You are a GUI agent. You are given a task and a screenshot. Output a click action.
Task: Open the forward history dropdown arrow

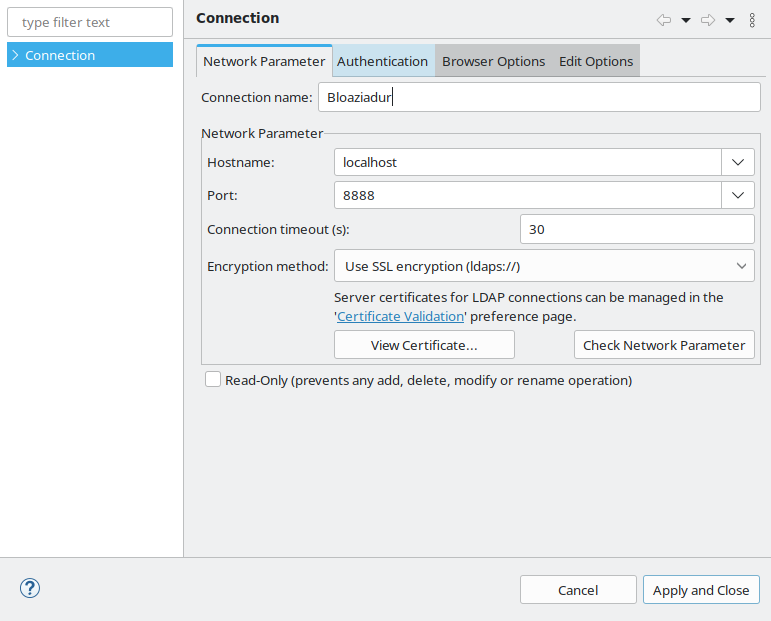point(730,20)
